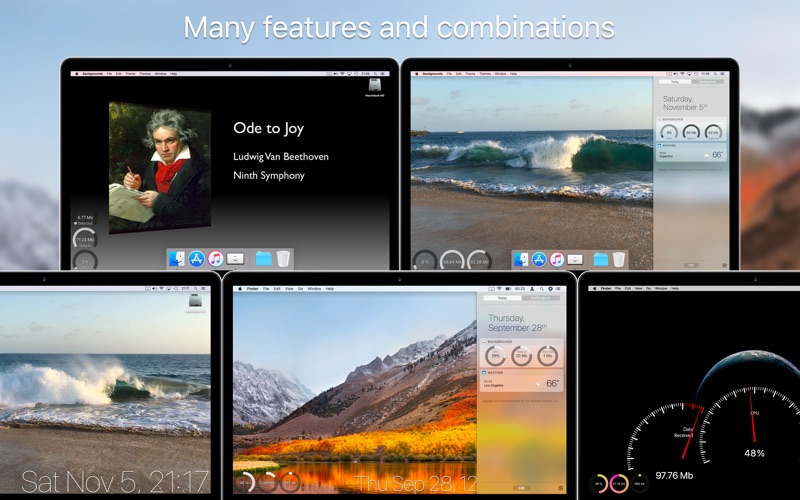Open View menu on the mountain screen
This screenshot has height=500, width=800.
pos(289,289)
